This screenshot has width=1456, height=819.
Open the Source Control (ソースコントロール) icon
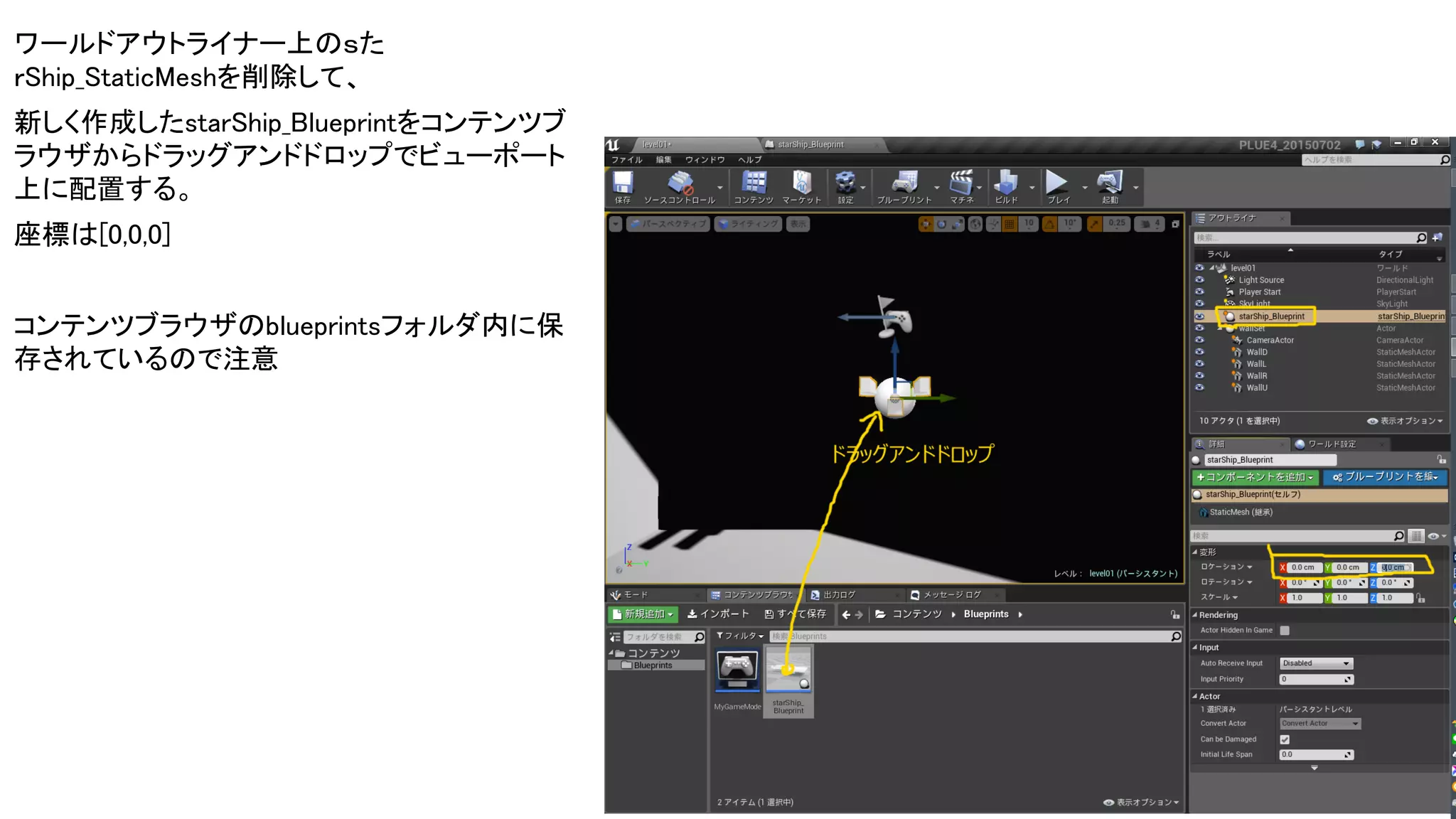pyautogui.click(x=680, y=183)
